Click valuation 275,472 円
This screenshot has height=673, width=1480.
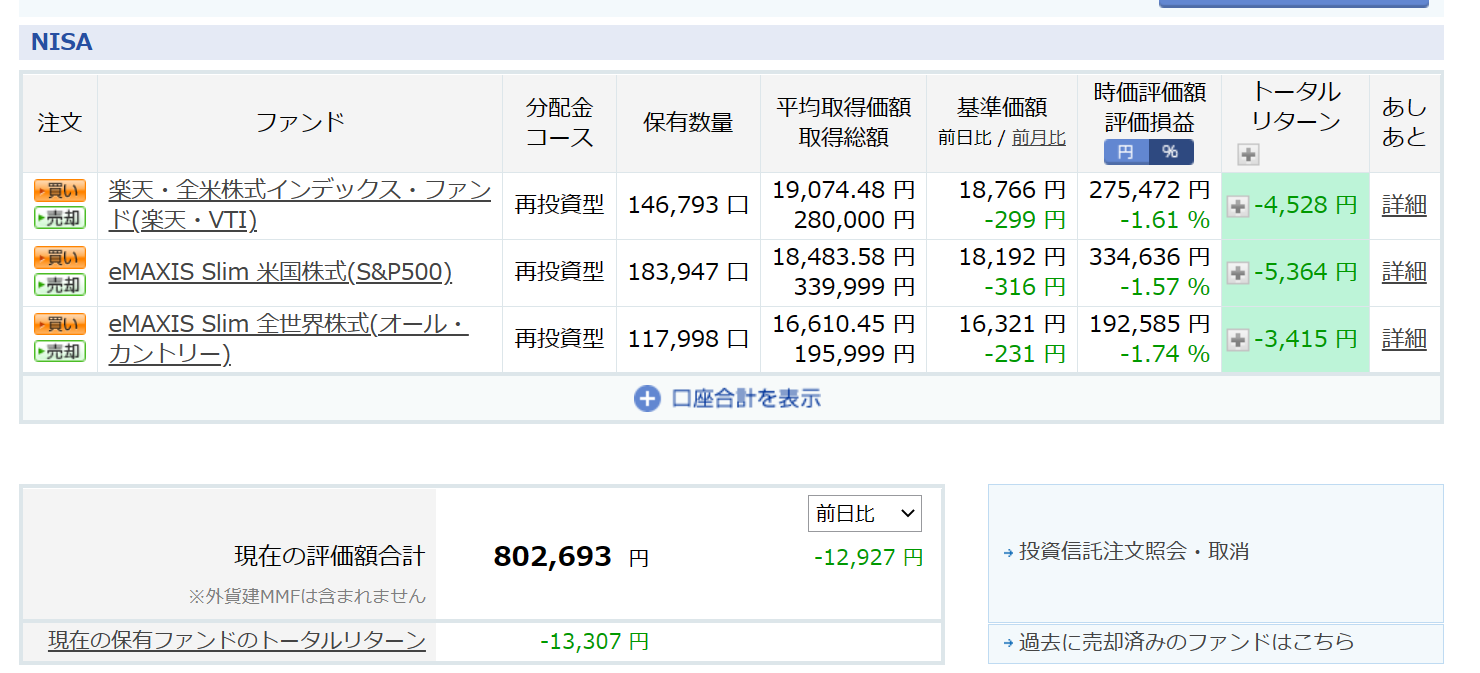(1149, 190)
